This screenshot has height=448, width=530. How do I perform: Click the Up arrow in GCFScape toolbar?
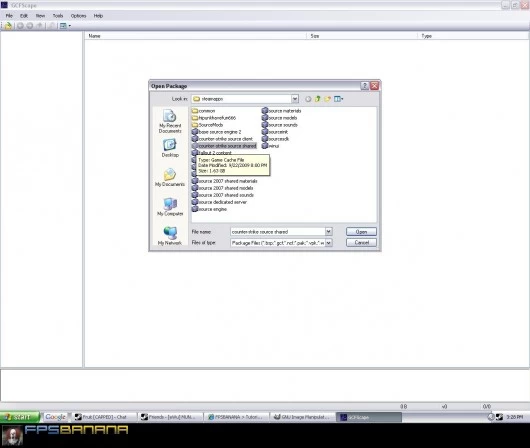(x=40, y=26)
